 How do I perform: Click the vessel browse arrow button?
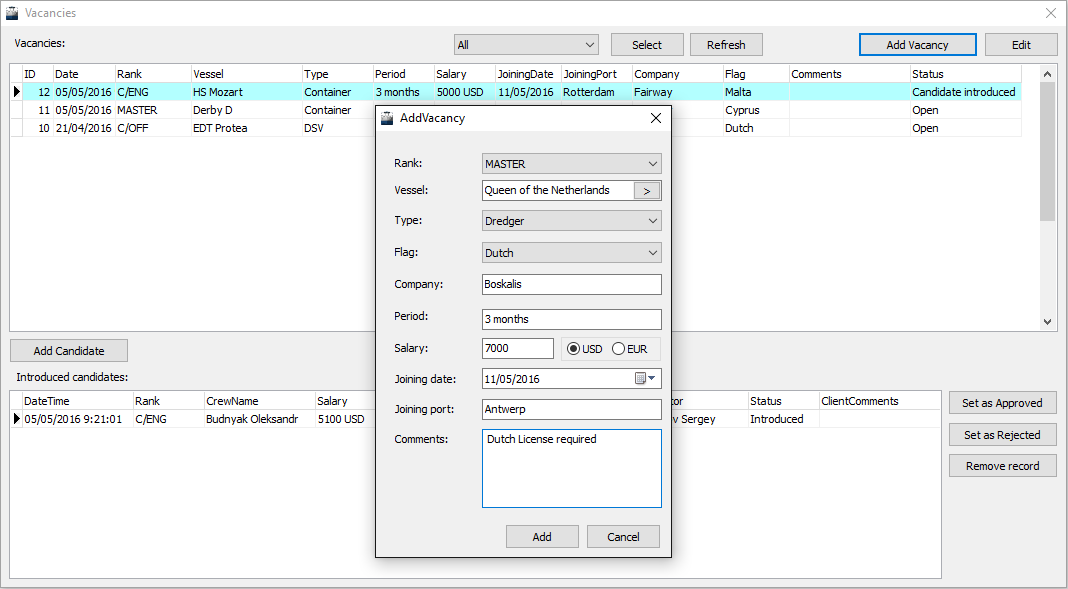(x=646, y=191)
